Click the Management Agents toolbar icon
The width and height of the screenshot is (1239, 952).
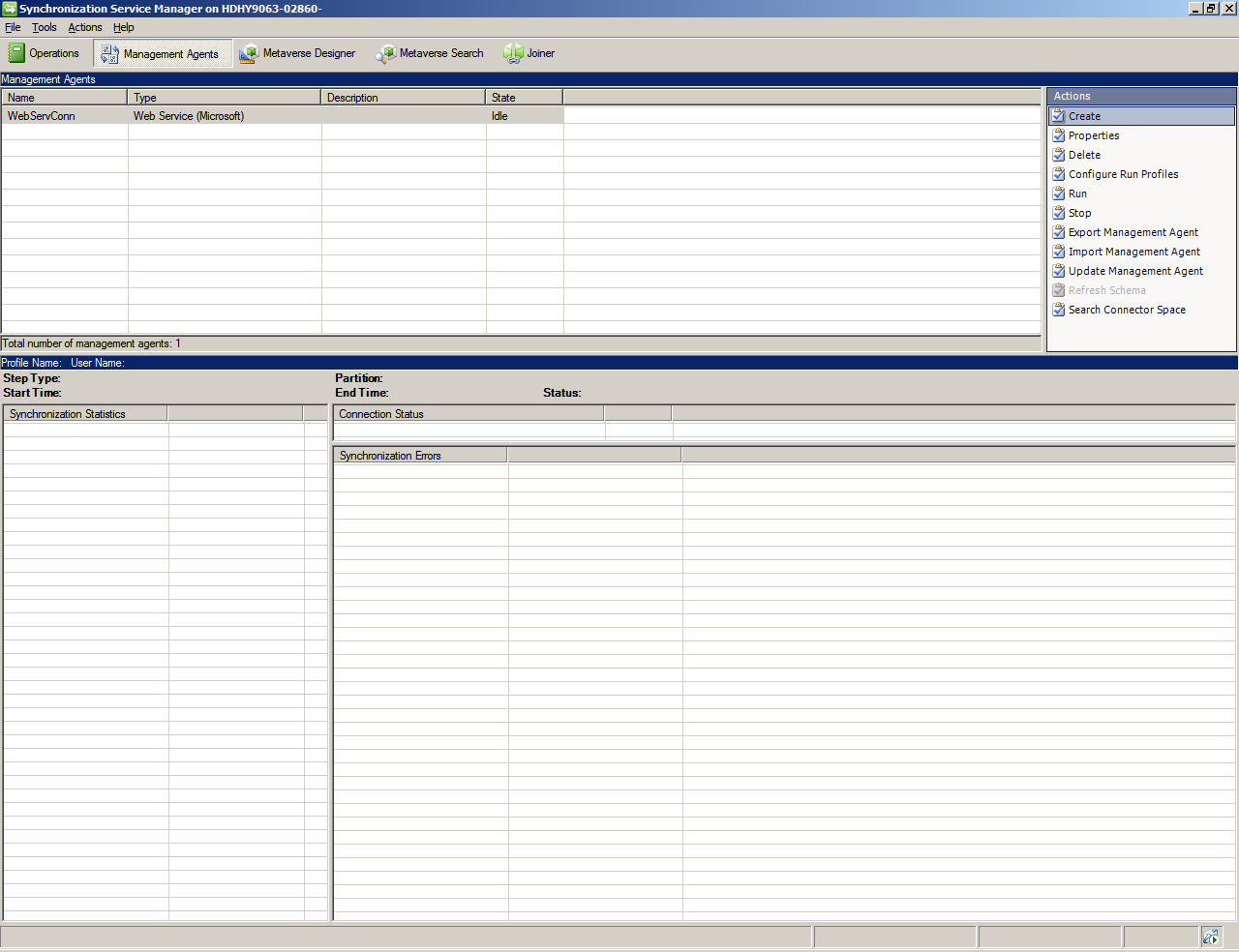(110, 54)
